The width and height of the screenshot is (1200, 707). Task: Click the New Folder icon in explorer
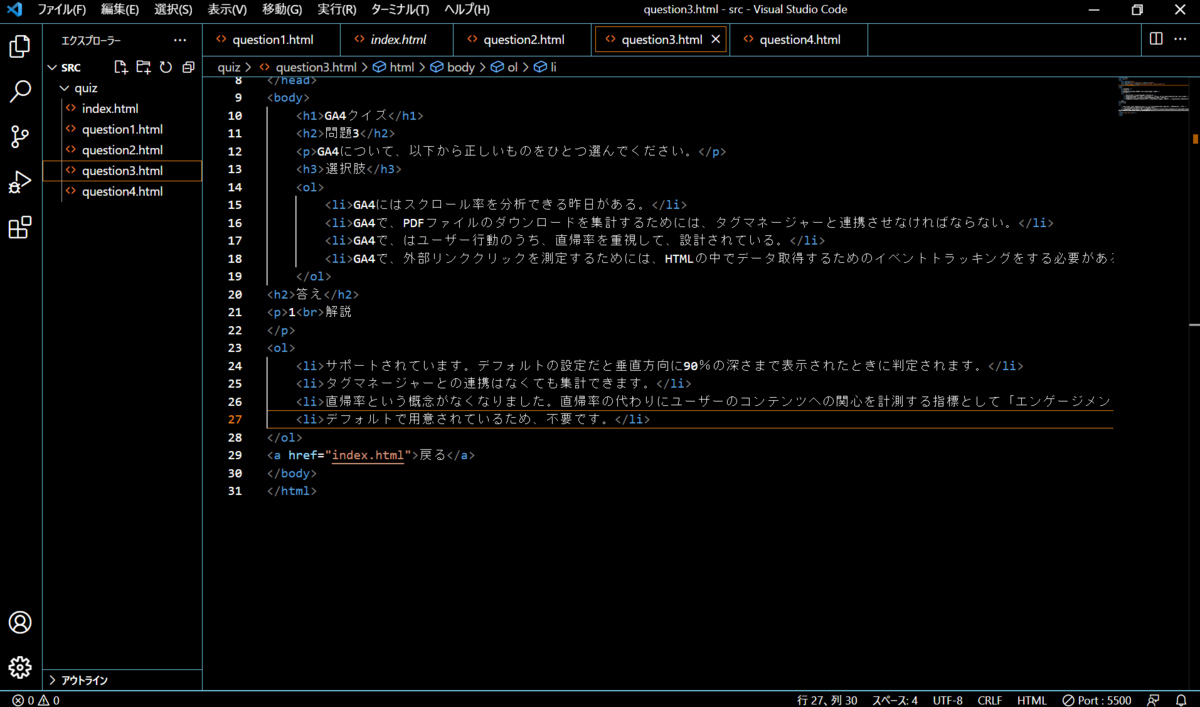click(x=143, y=67)
